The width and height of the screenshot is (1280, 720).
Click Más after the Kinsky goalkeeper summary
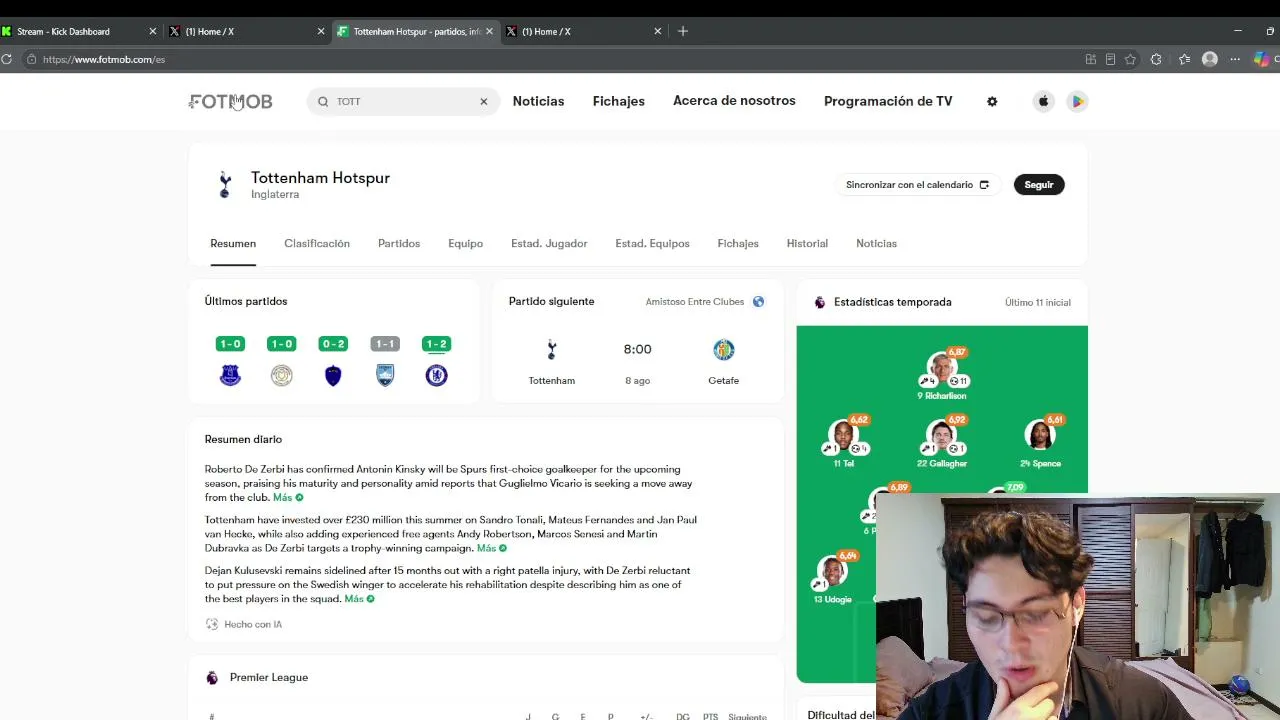pos(288,498)
